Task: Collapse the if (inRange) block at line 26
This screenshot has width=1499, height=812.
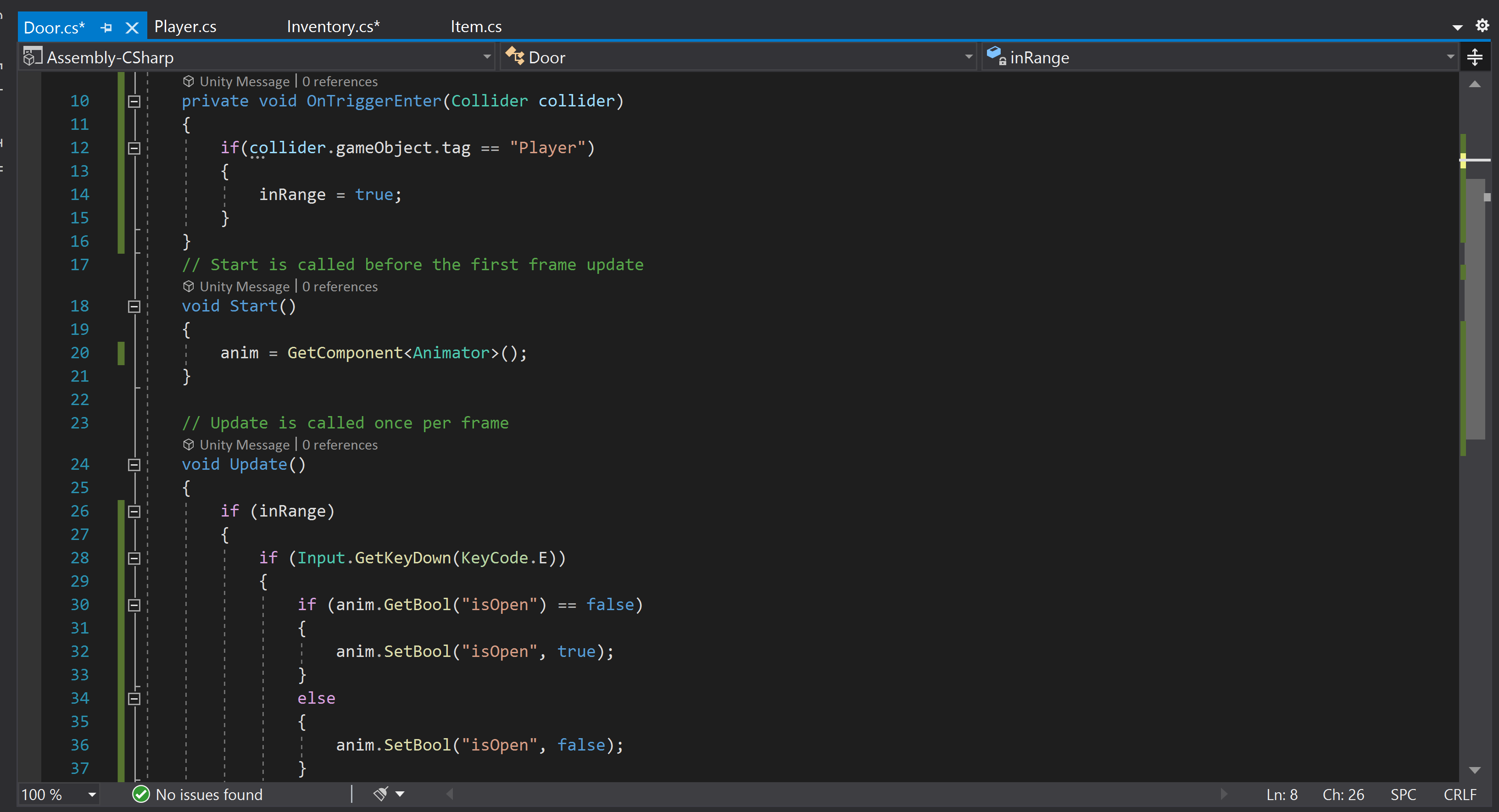Action: 134,511
